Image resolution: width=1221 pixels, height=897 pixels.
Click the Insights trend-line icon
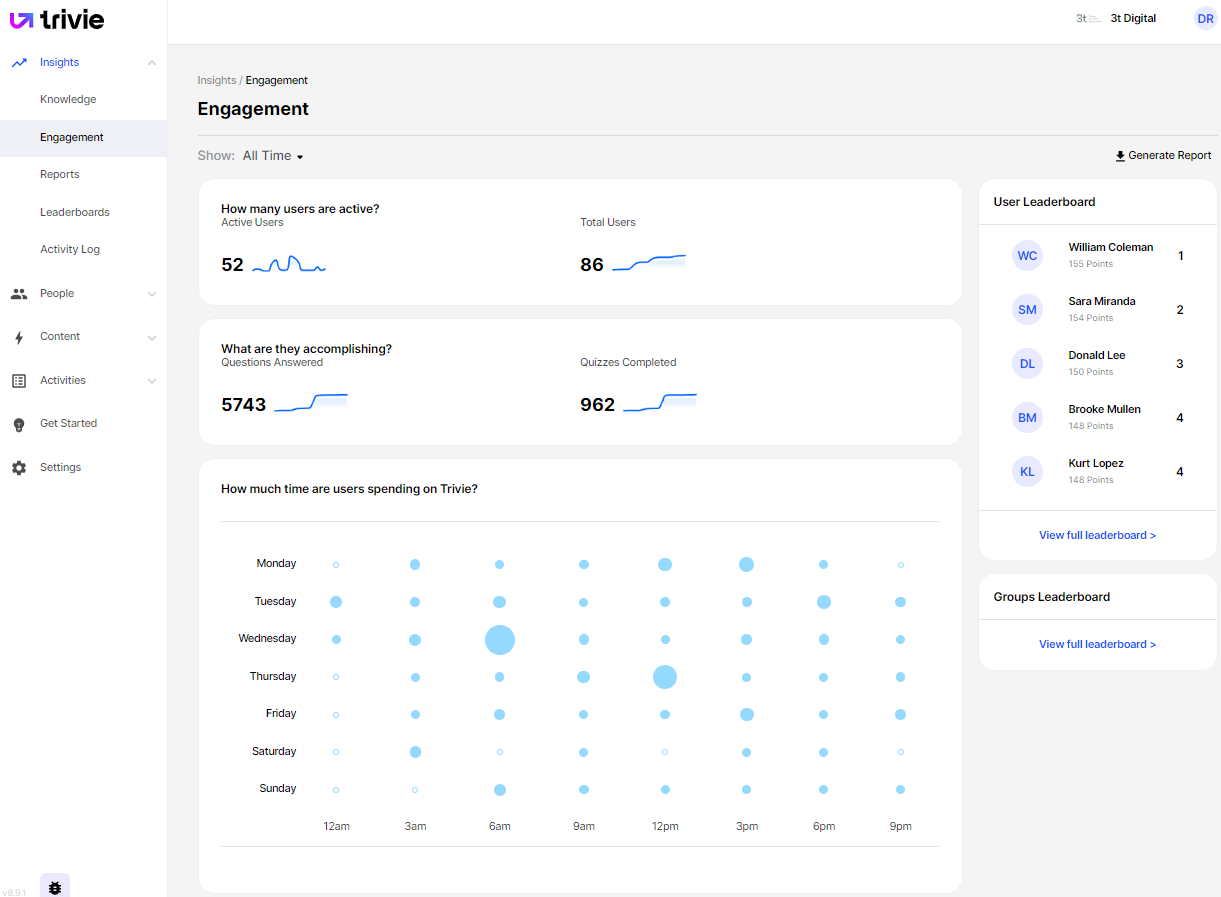tap(19, 62)
